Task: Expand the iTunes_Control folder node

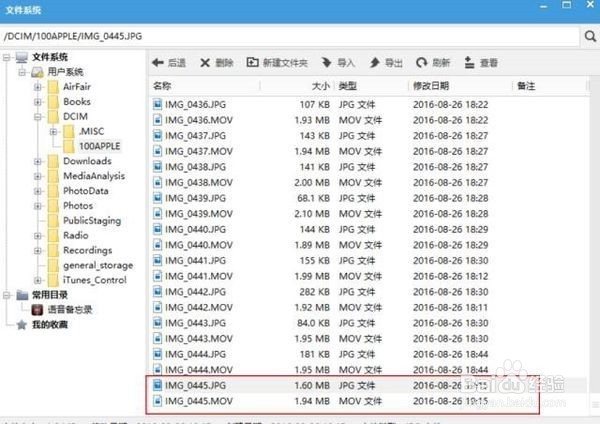Action: pos(38,280)
